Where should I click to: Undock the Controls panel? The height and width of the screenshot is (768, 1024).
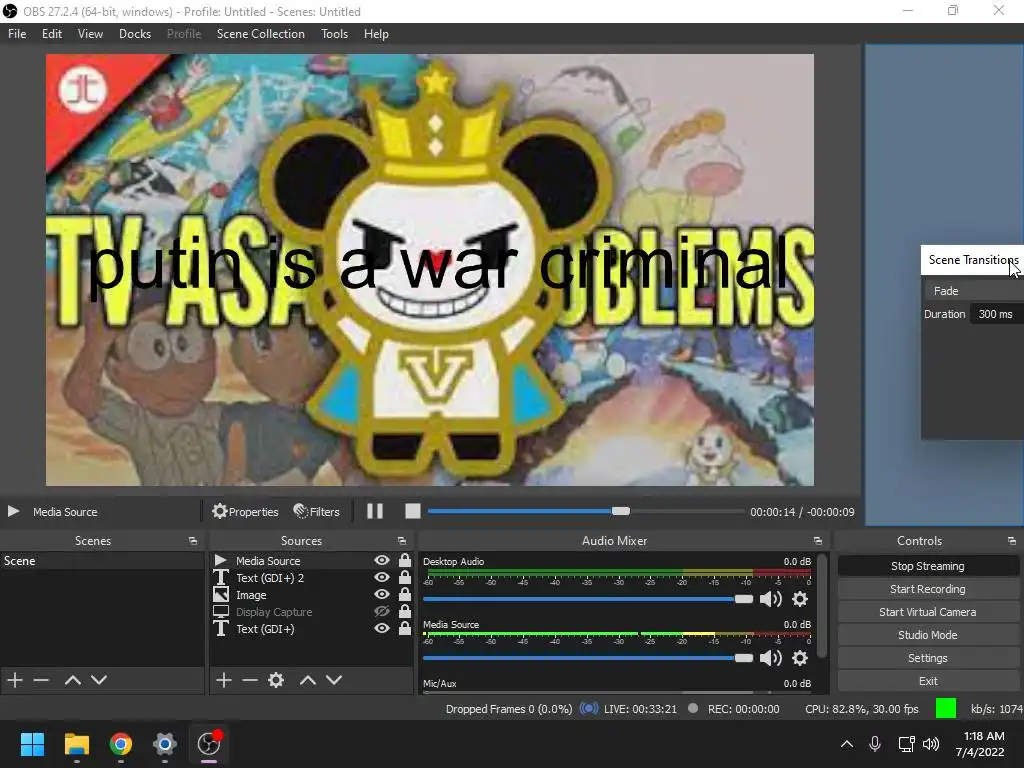(1012, 541)
